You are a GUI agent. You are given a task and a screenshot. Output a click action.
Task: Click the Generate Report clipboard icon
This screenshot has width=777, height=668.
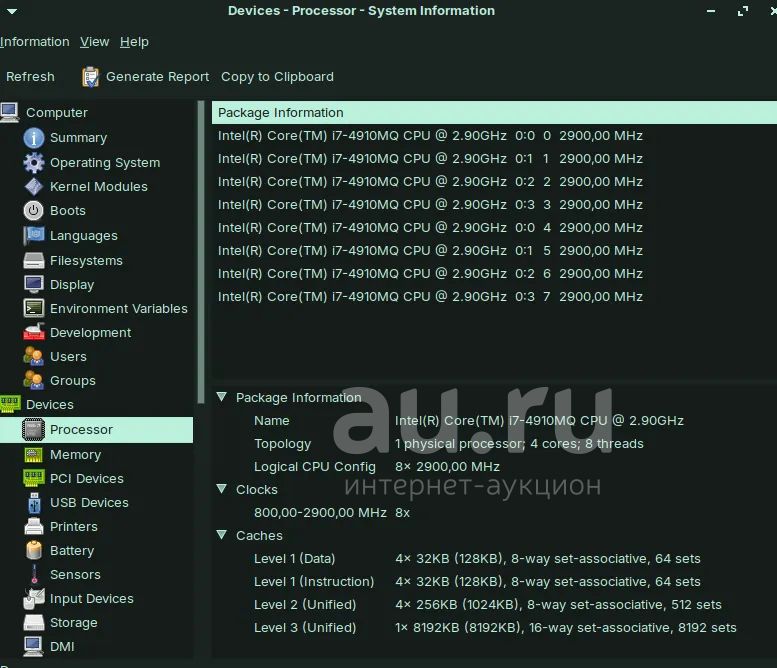tap(90, 77)
